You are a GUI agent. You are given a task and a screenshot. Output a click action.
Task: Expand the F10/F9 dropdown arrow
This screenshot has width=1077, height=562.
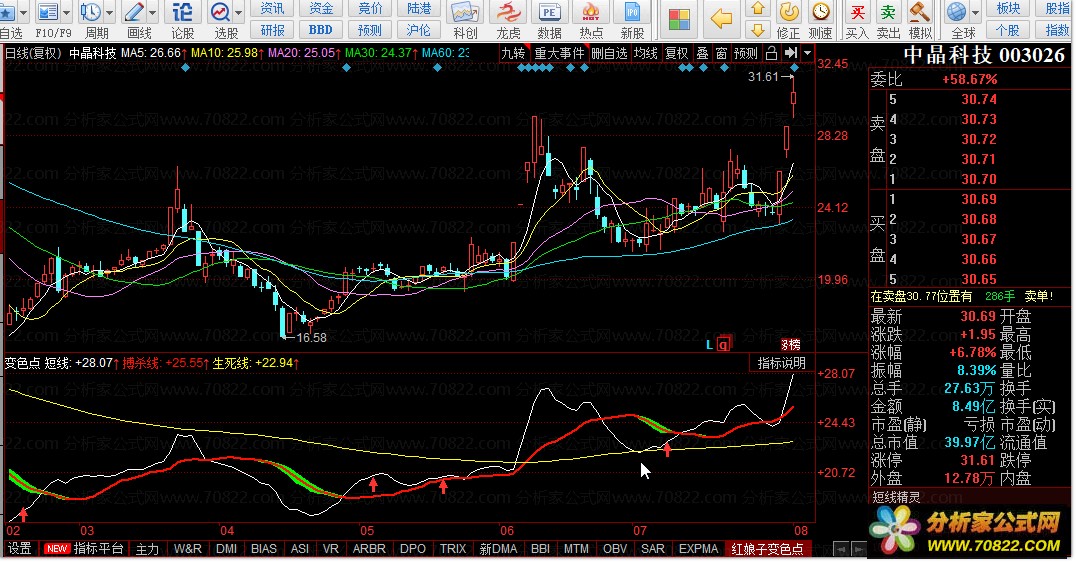(x=67, y=12)
